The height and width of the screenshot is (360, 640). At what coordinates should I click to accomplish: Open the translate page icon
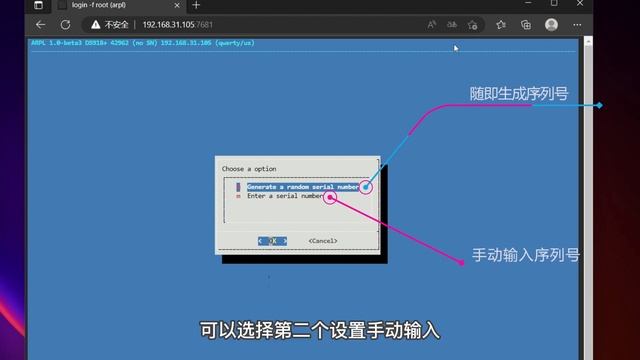pyautogui.click(x=452, y=25)
